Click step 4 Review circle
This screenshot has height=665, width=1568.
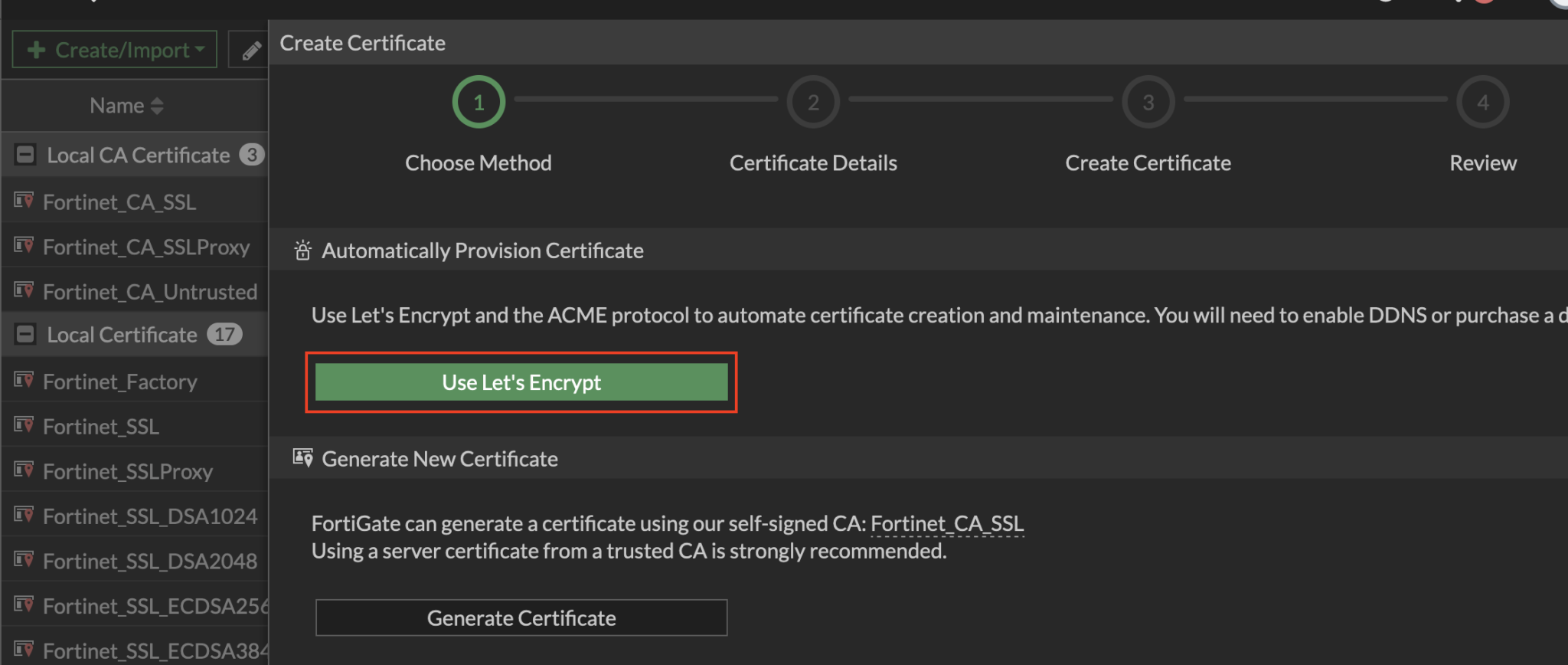1483,102
